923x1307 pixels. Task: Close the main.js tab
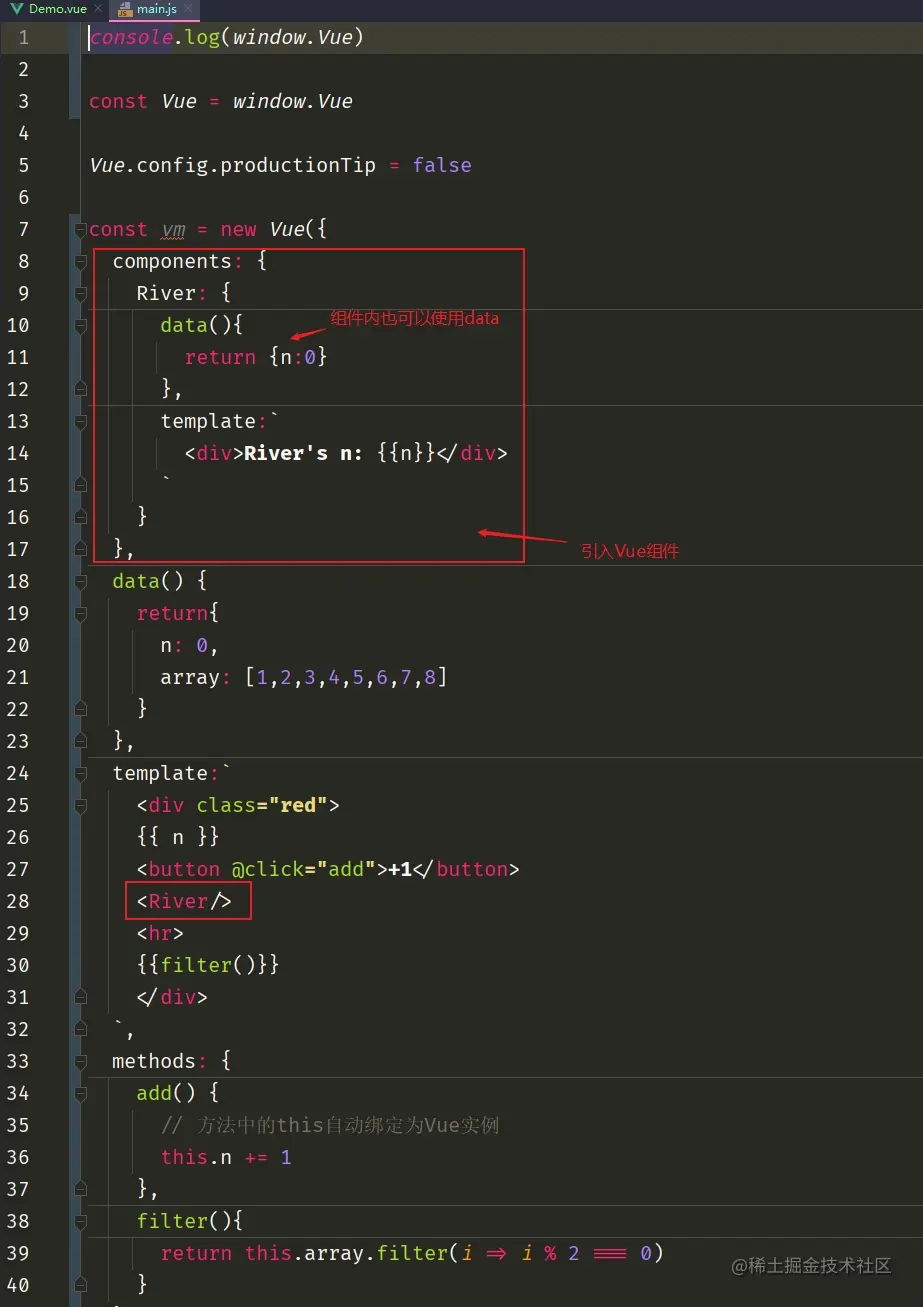pyautogui.click(x=190, y=9)
